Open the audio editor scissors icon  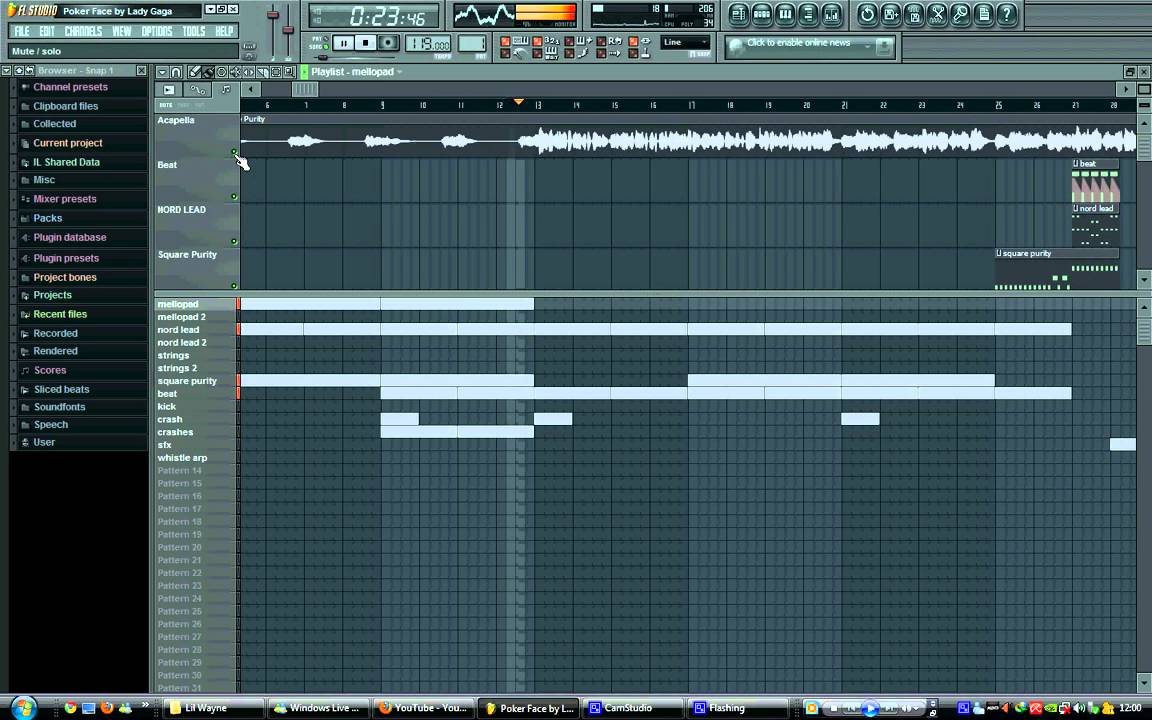pos(937,14)
